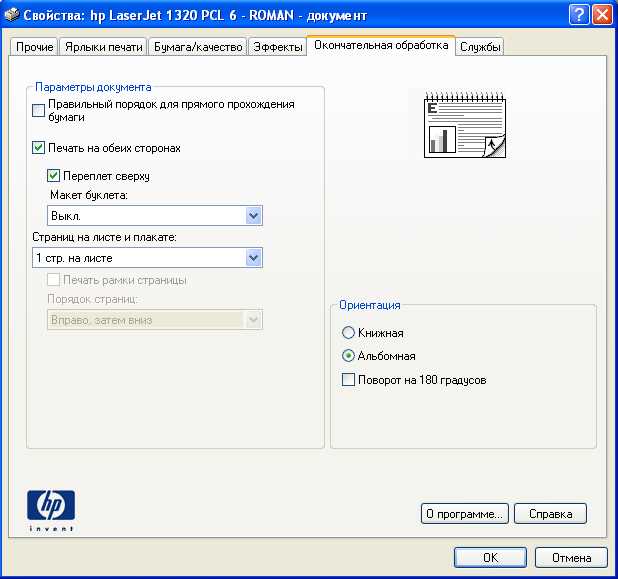The height and width of the screenshot is (579, 618).
Task: Select Альбомная orientation radio button
Action: 348,356
